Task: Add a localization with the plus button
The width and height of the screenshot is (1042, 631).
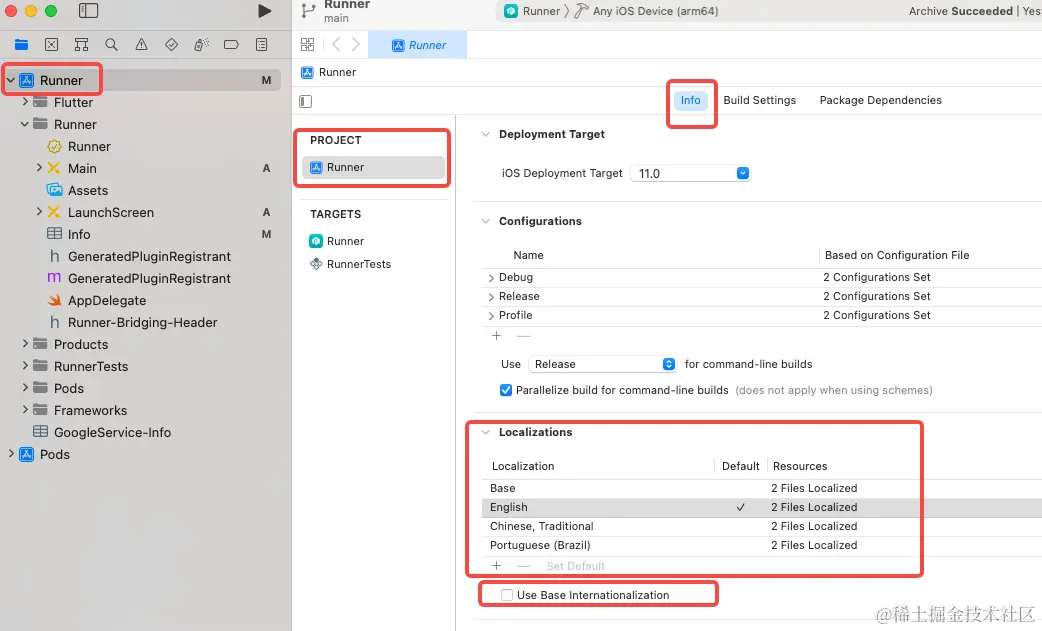Action: 496,566
